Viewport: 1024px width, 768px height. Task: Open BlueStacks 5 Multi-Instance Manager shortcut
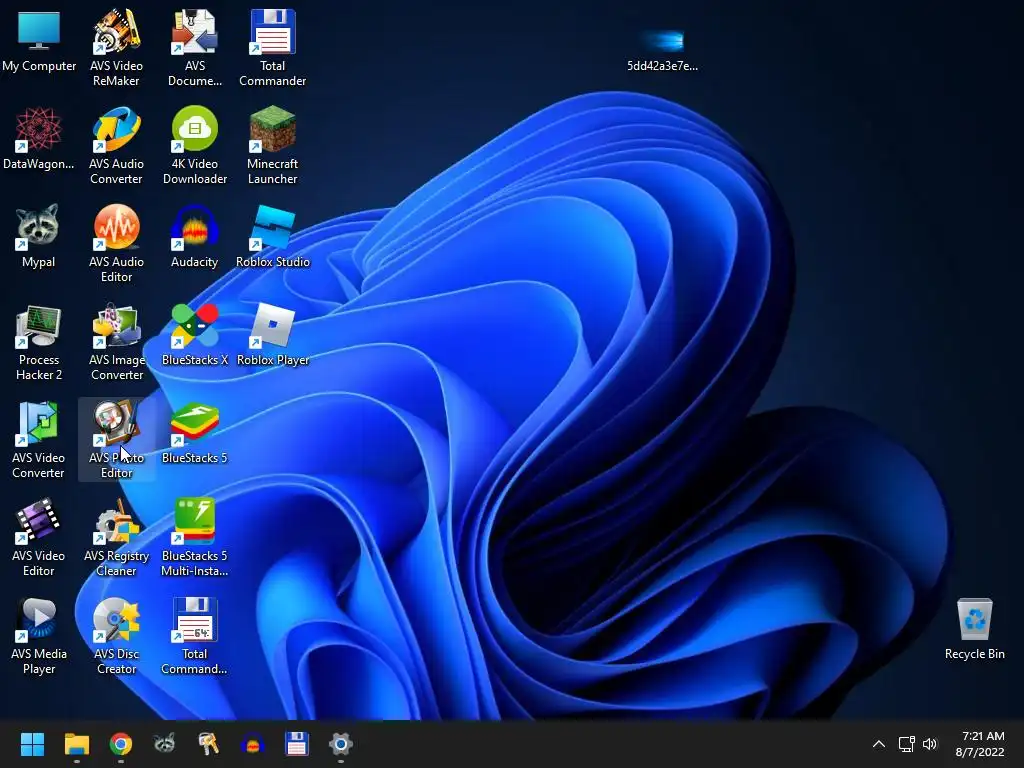[x=195, y=537]
